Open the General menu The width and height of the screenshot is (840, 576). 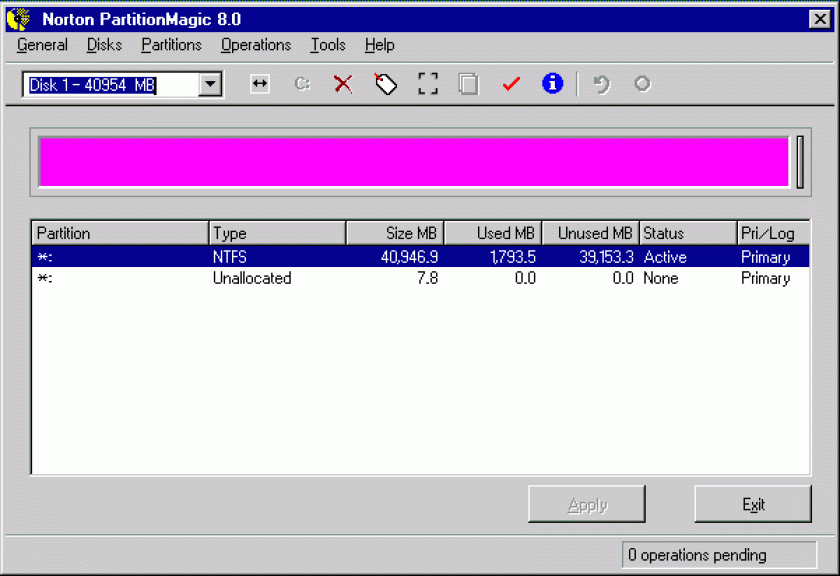pos(42,45)
